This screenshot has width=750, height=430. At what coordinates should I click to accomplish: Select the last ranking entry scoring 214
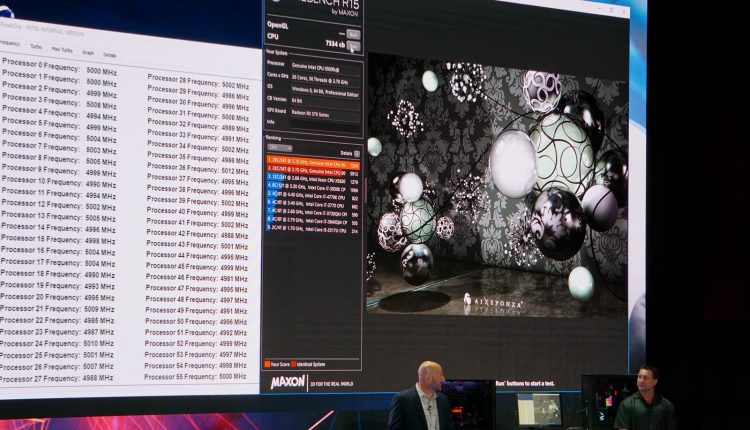pos(313,229)
